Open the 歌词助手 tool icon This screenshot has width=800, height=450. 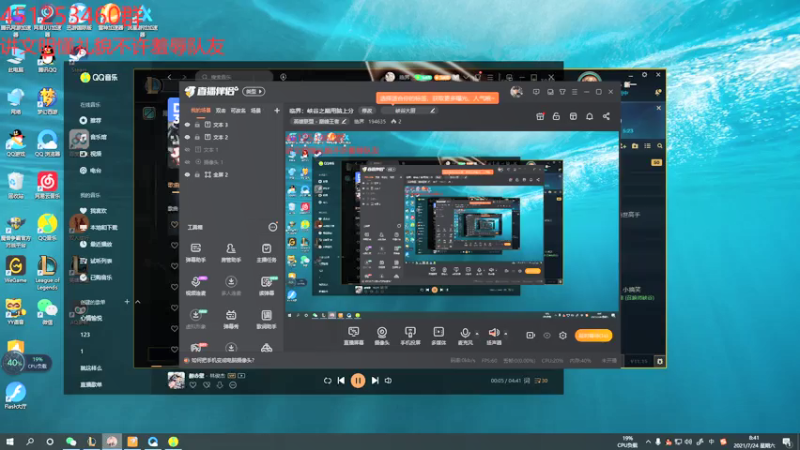266,319
